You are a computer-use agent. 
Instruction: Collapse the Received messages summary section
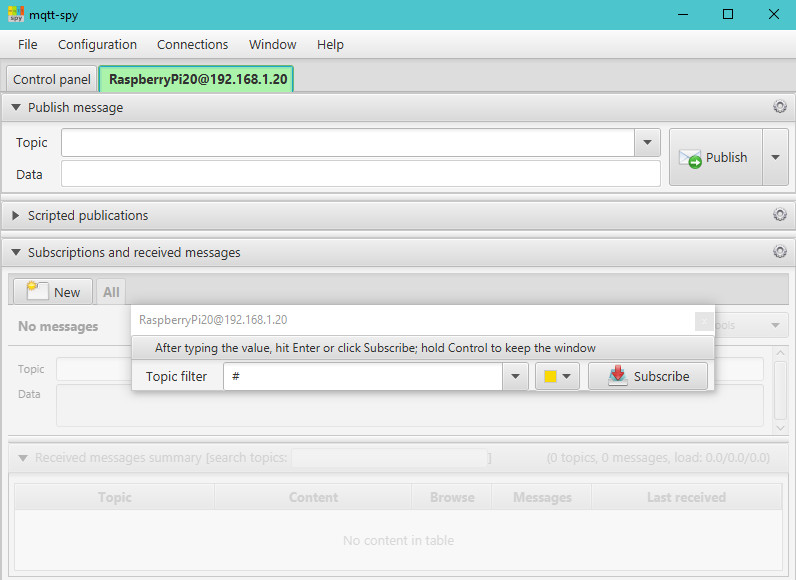[23, 458]
